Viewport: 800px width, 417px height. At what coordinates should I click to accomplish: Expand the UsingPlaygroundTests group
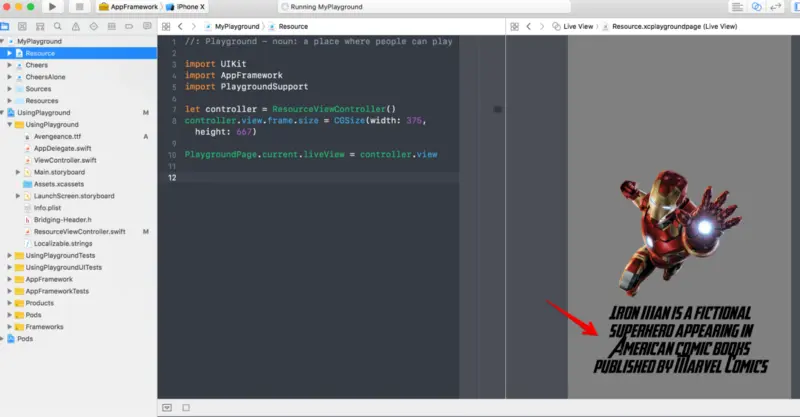(9, 255)
